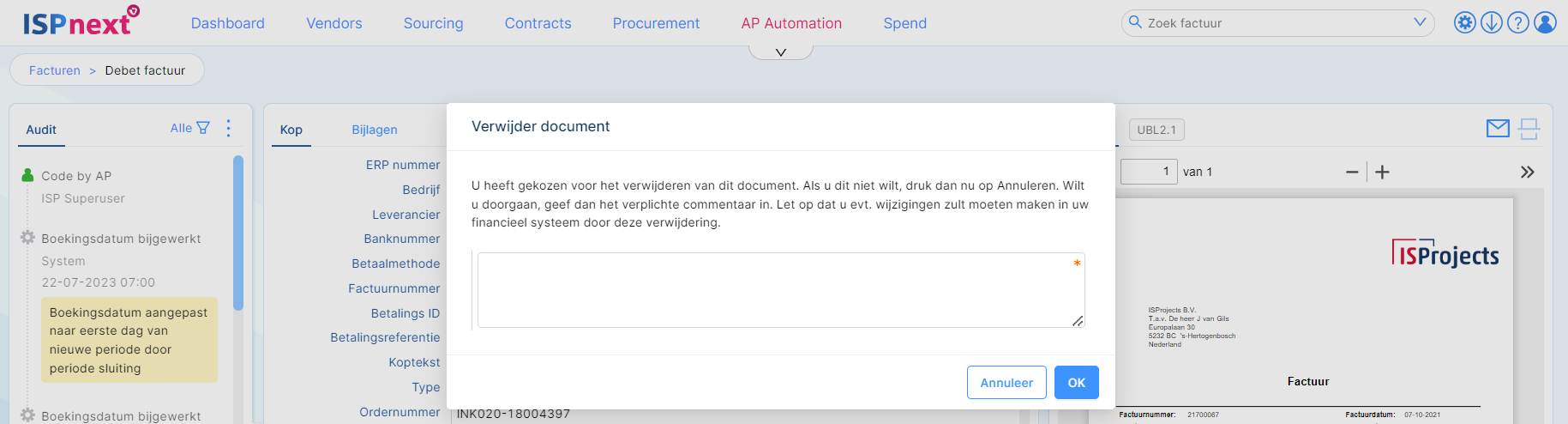Open the AP Automation menu
This screenshot has width=1568, height=424.
pos(791,23)
